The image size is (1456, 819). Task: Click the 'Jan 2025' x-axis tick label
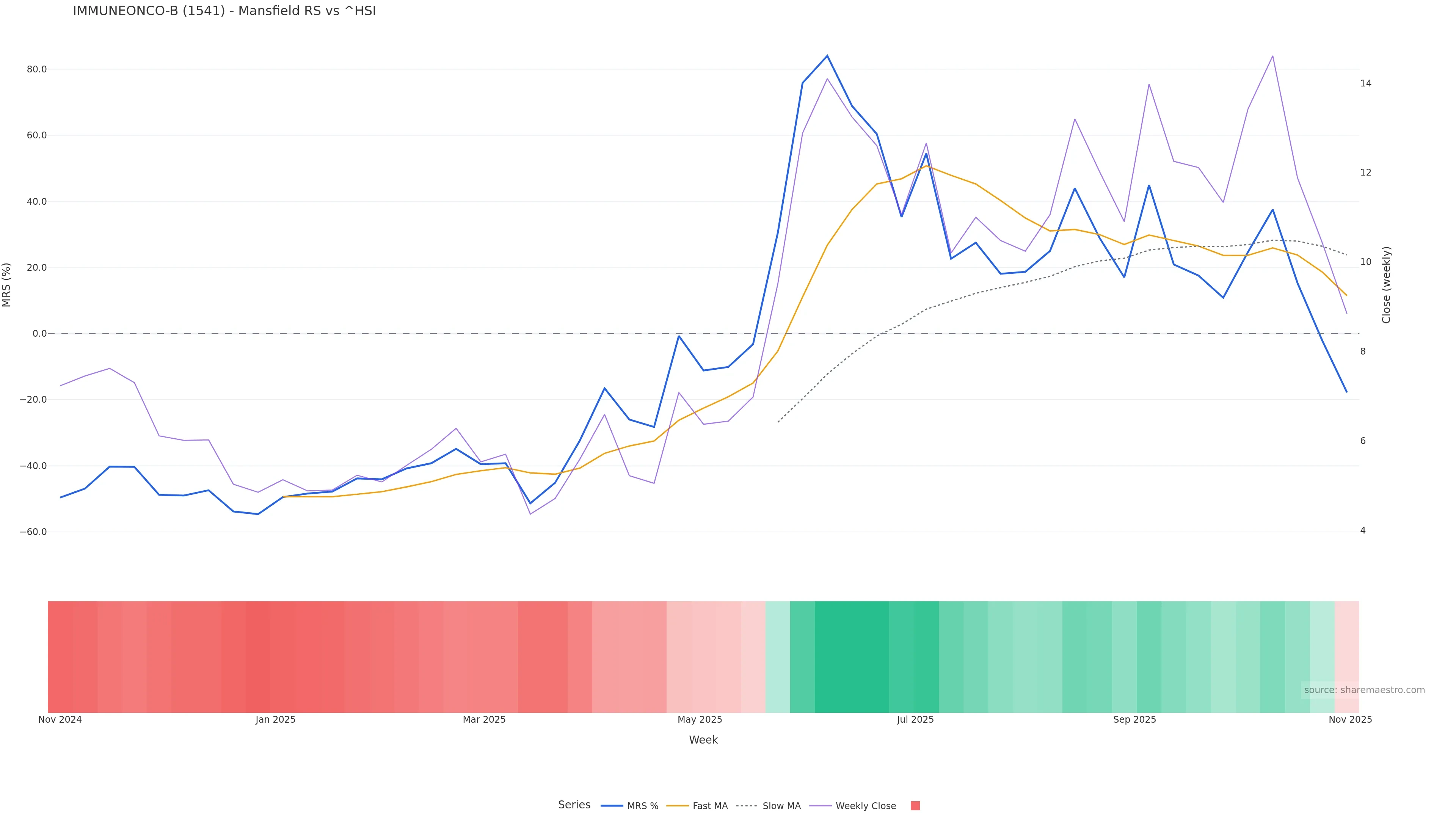coord(275,720)
